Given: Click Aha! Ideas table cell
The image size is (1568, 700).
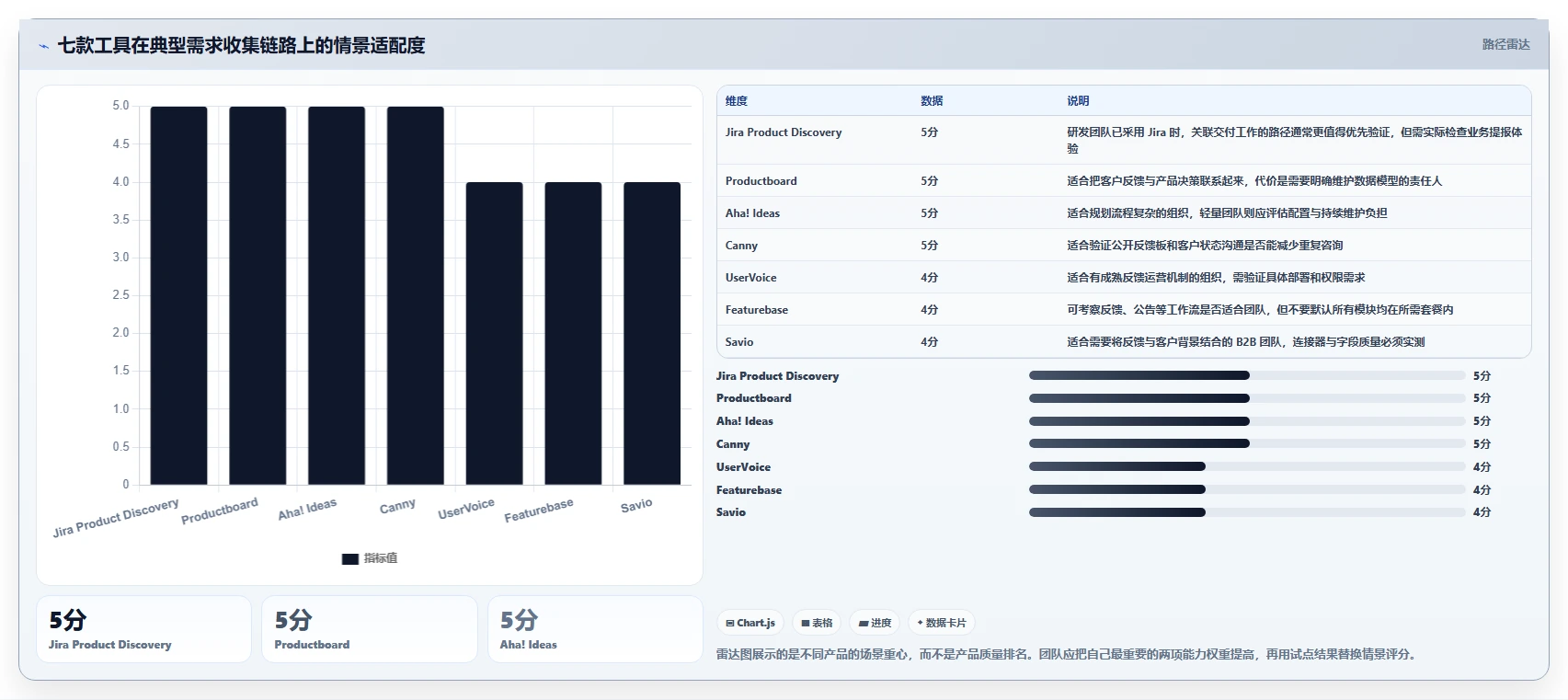Looking at the screenshot, I should tap(752, 213).
